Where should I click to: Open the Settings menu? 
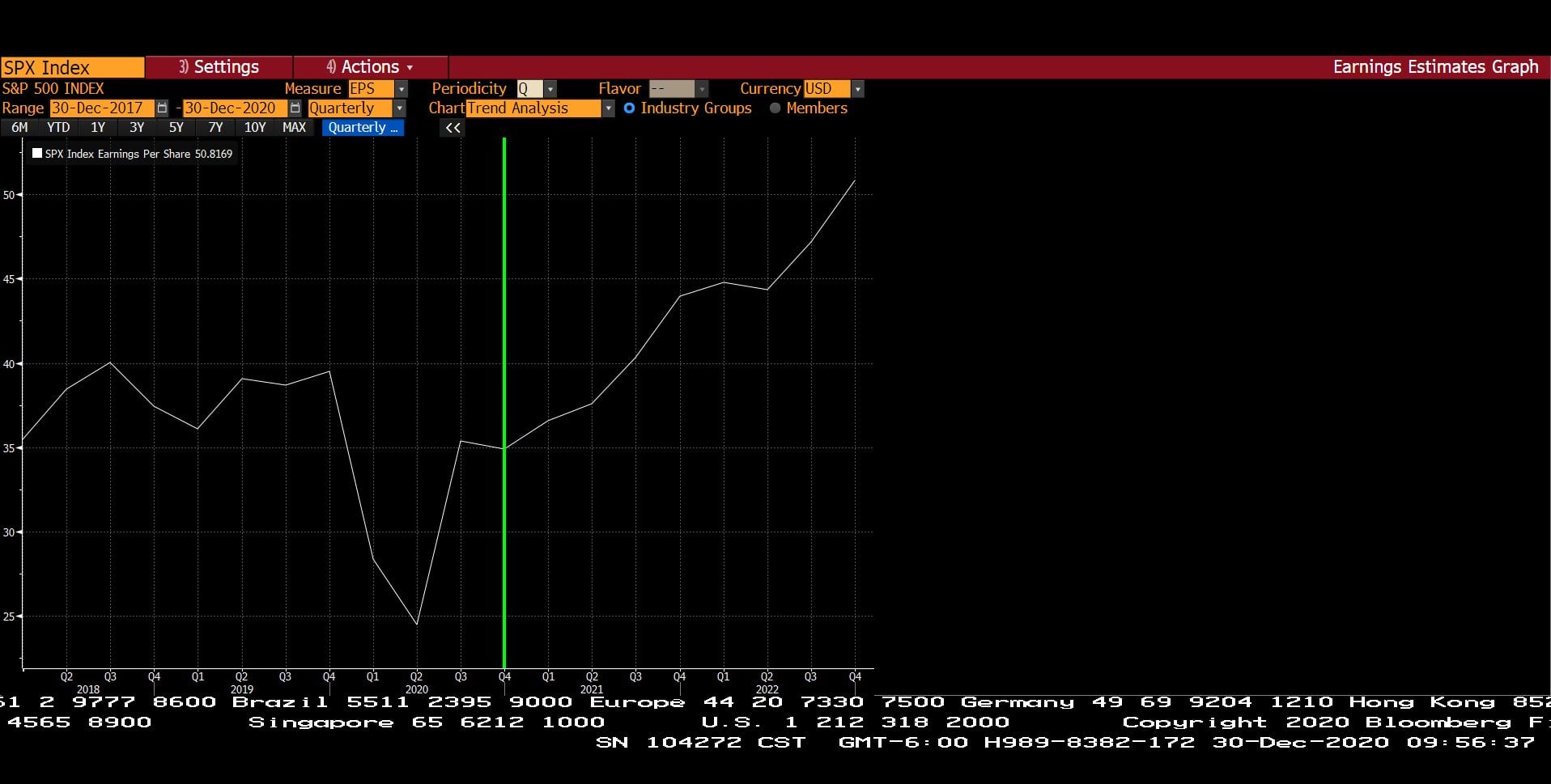pyautogui.click(x=219, y=67)
